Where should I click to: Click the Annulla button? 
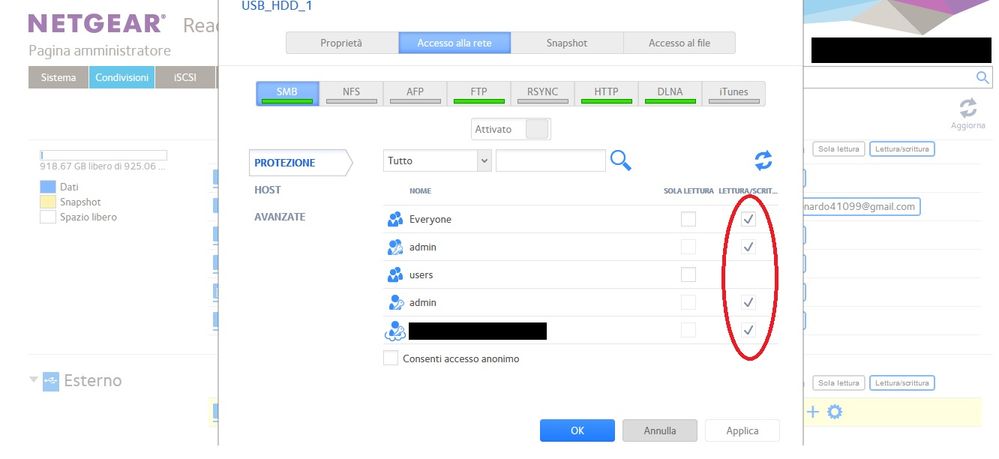coord(659,430)
